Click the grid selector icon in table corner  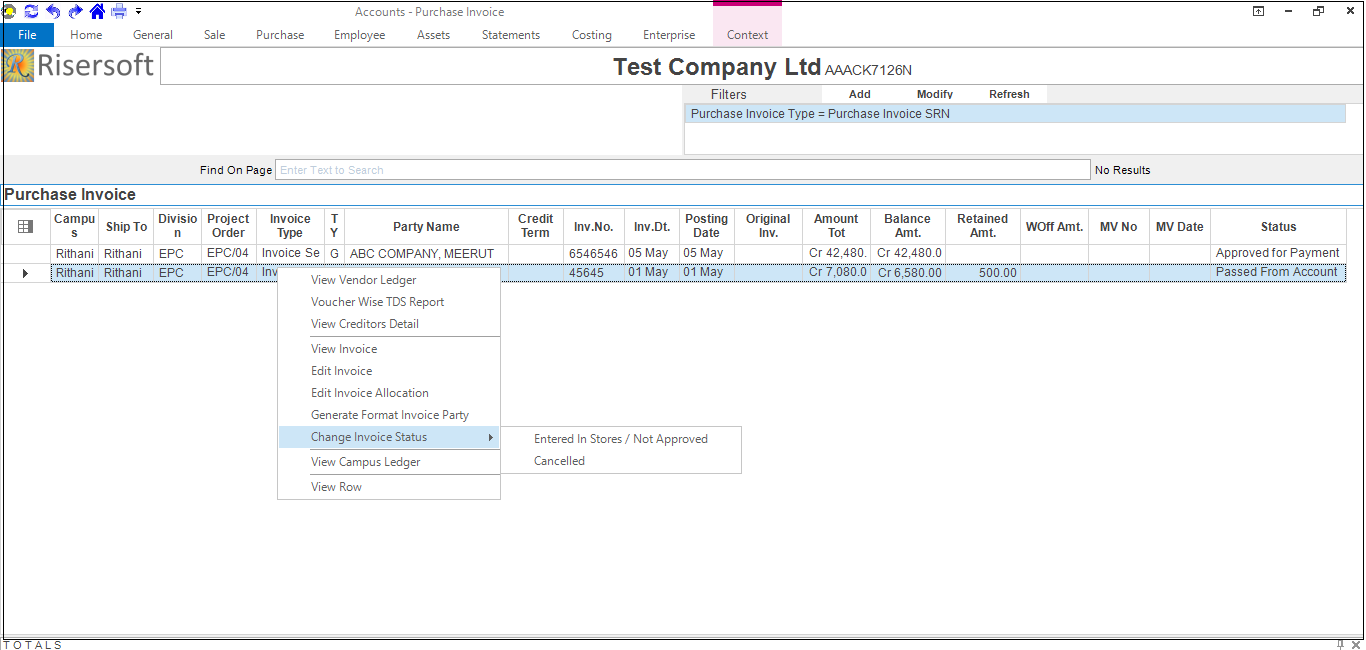26,227
